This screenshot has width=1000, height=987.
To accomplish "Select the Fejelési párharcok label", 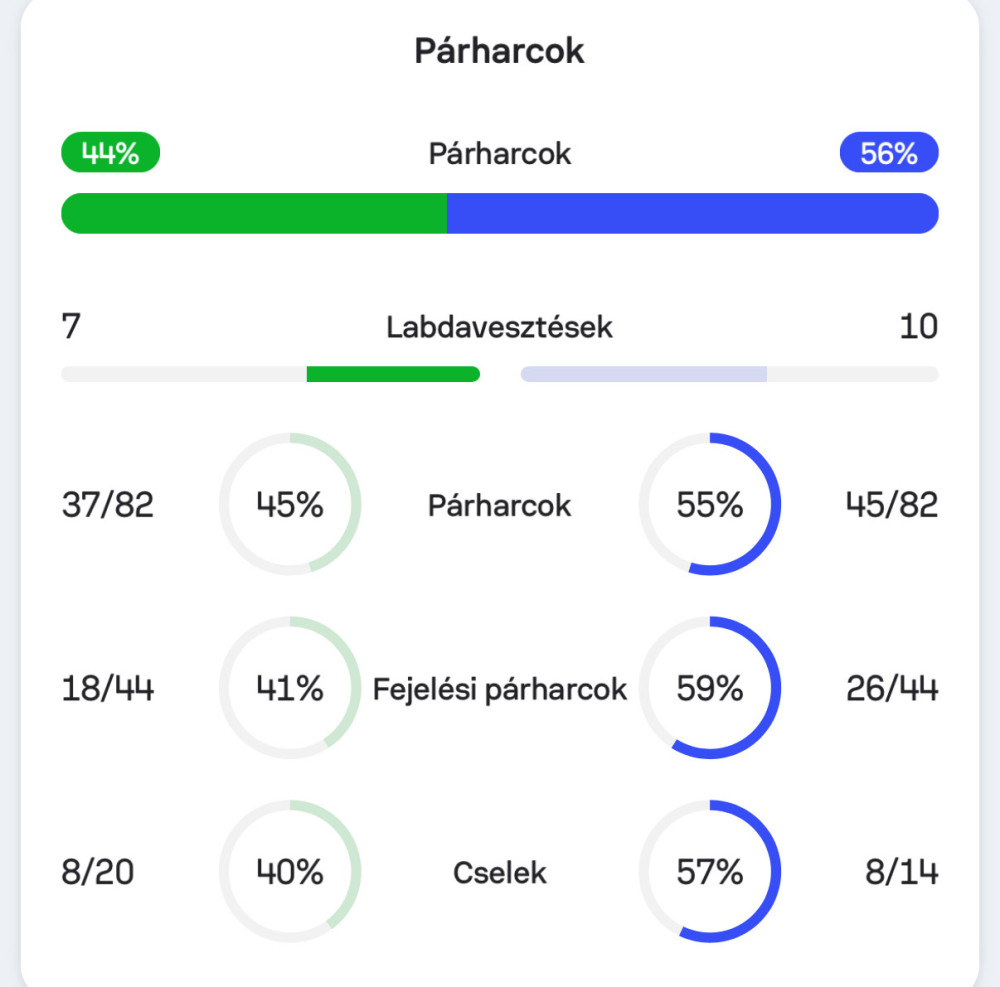I will (499, 689).
